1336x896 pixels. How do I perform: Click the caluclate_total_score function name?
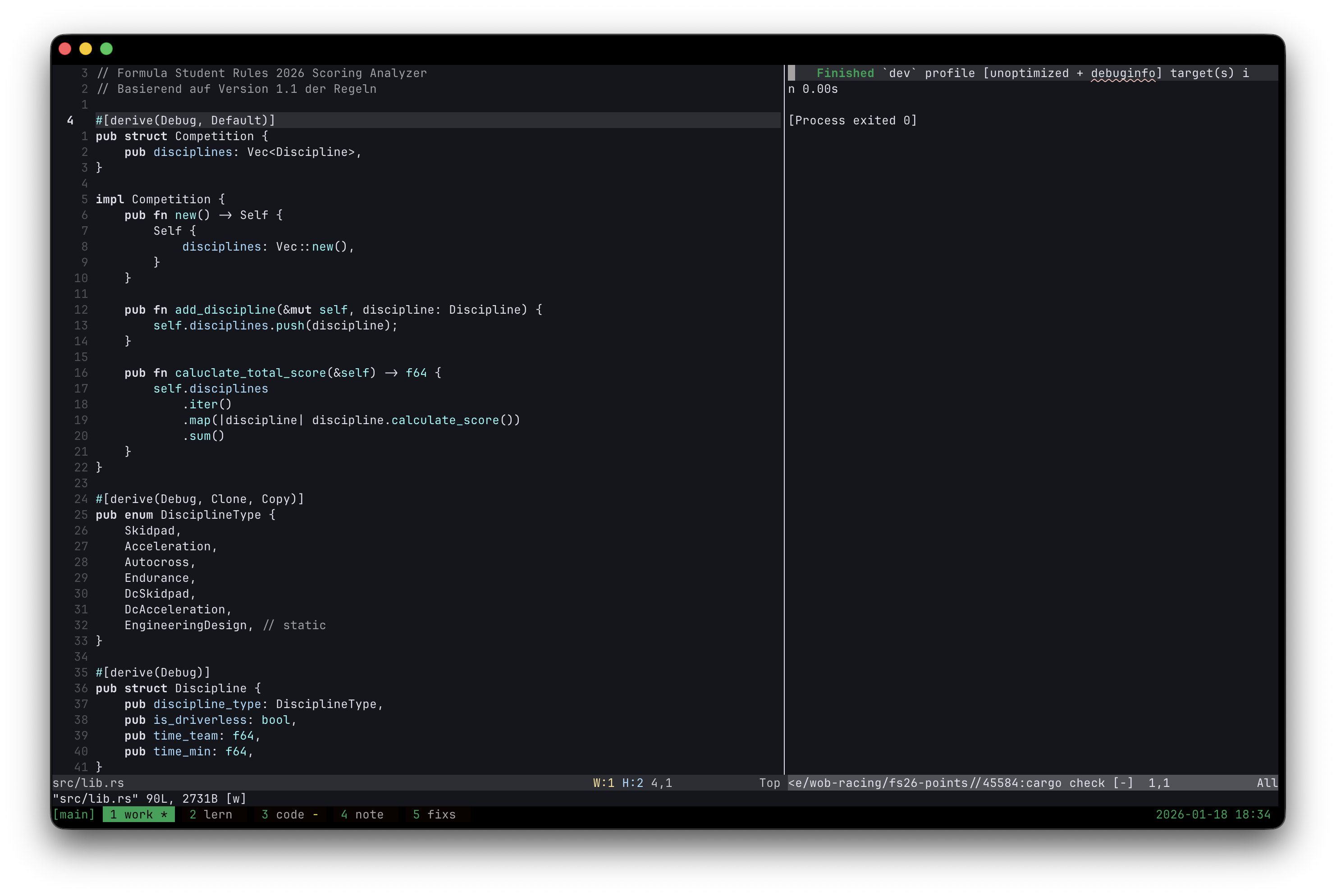tap(250, 373)
